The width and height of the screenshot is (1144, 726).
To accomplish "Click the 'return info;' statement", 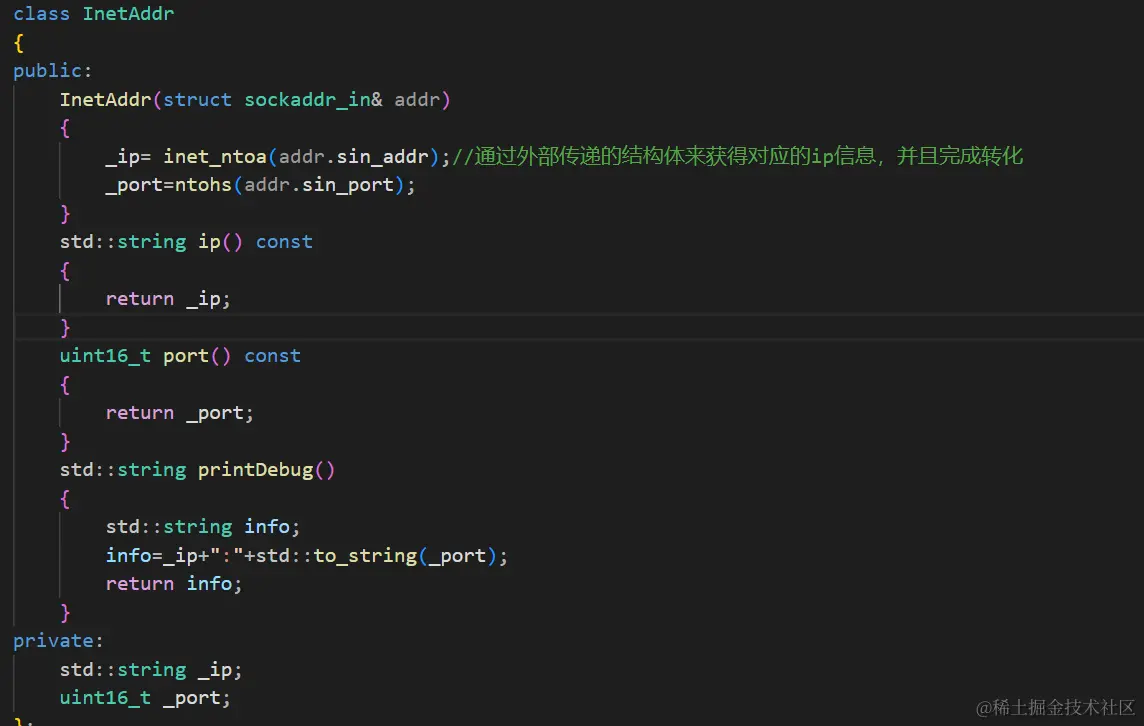I will point(174,584).
